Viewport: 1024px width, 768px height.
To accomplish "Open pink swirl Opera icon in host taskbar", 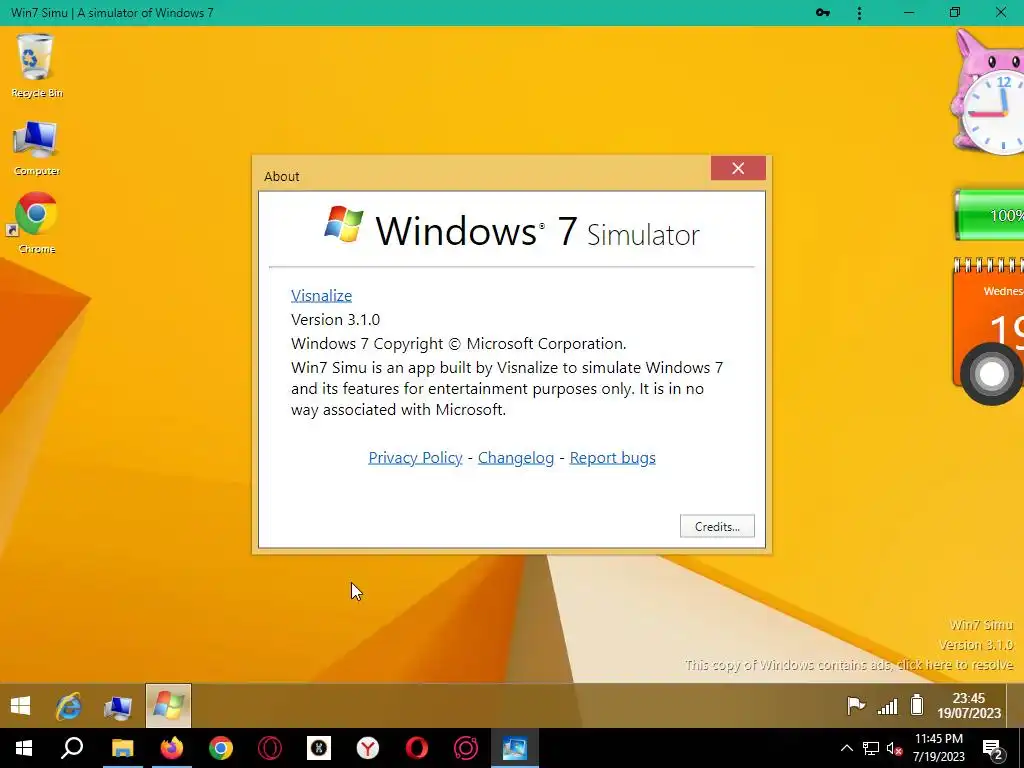I will [466, 748].
